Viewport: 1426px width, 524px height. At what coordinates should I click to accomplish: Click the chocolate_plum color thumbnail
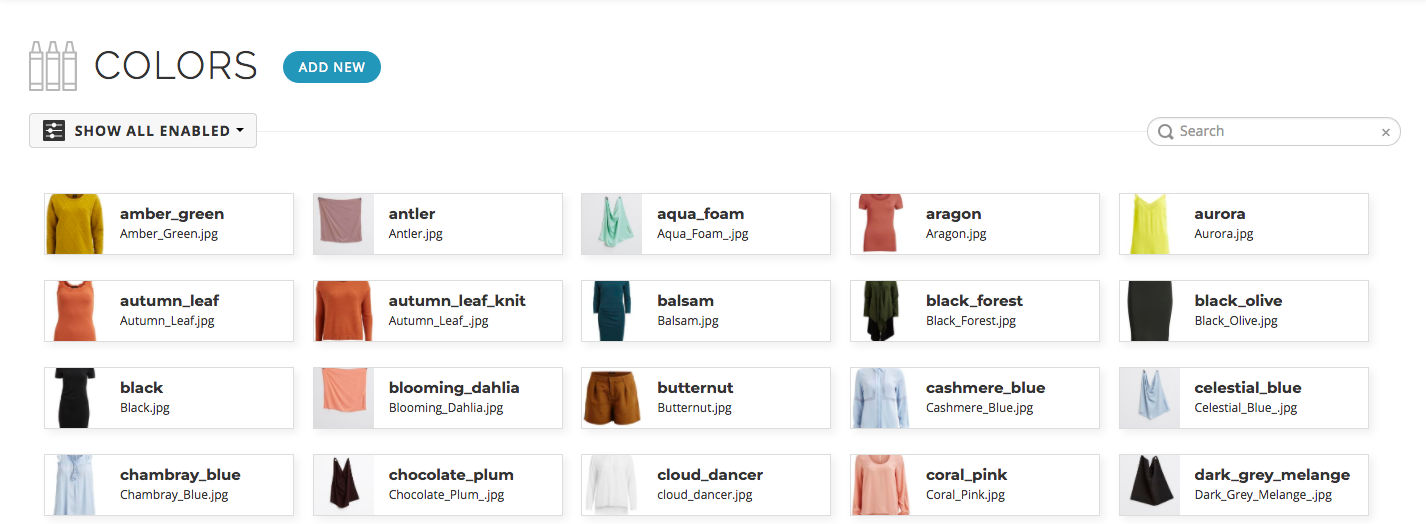(x=344, y=485)
